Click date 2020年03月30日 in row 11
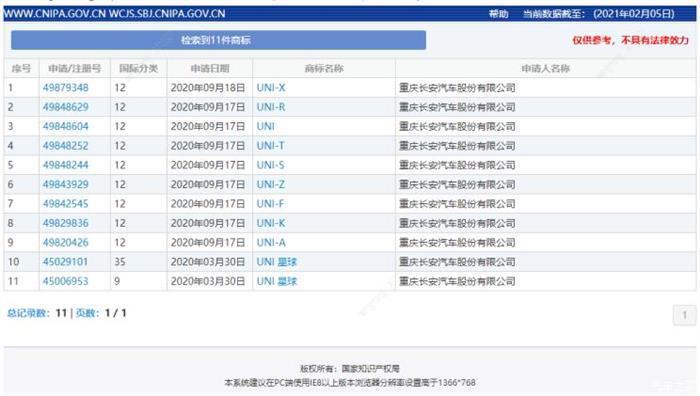Image resolution: width=700 pixels, height=396 pixels. click(x=208, y=281)
